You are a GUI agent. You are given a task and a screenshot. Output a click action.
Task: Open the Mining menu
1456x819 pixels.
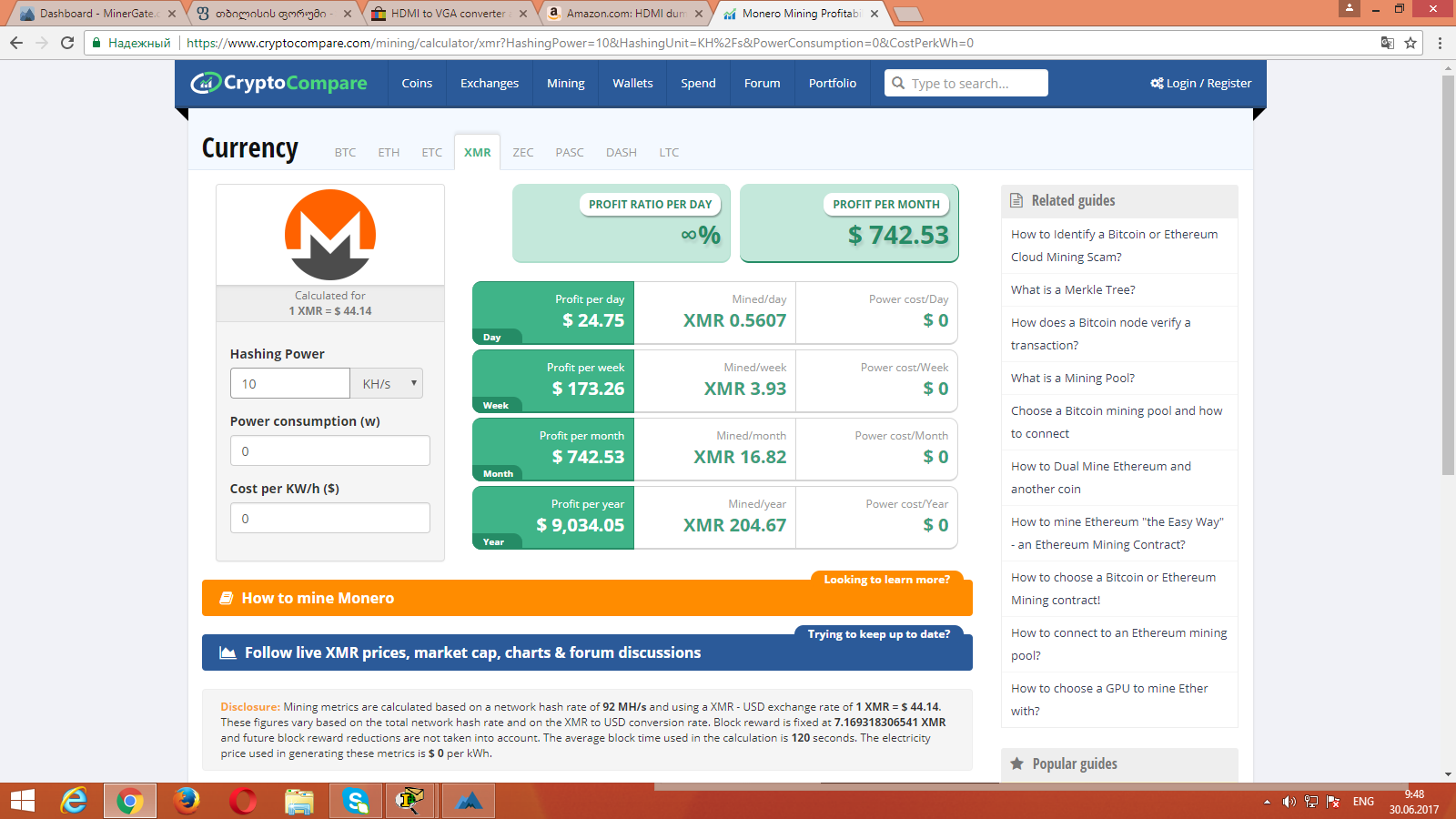[566, 83]
